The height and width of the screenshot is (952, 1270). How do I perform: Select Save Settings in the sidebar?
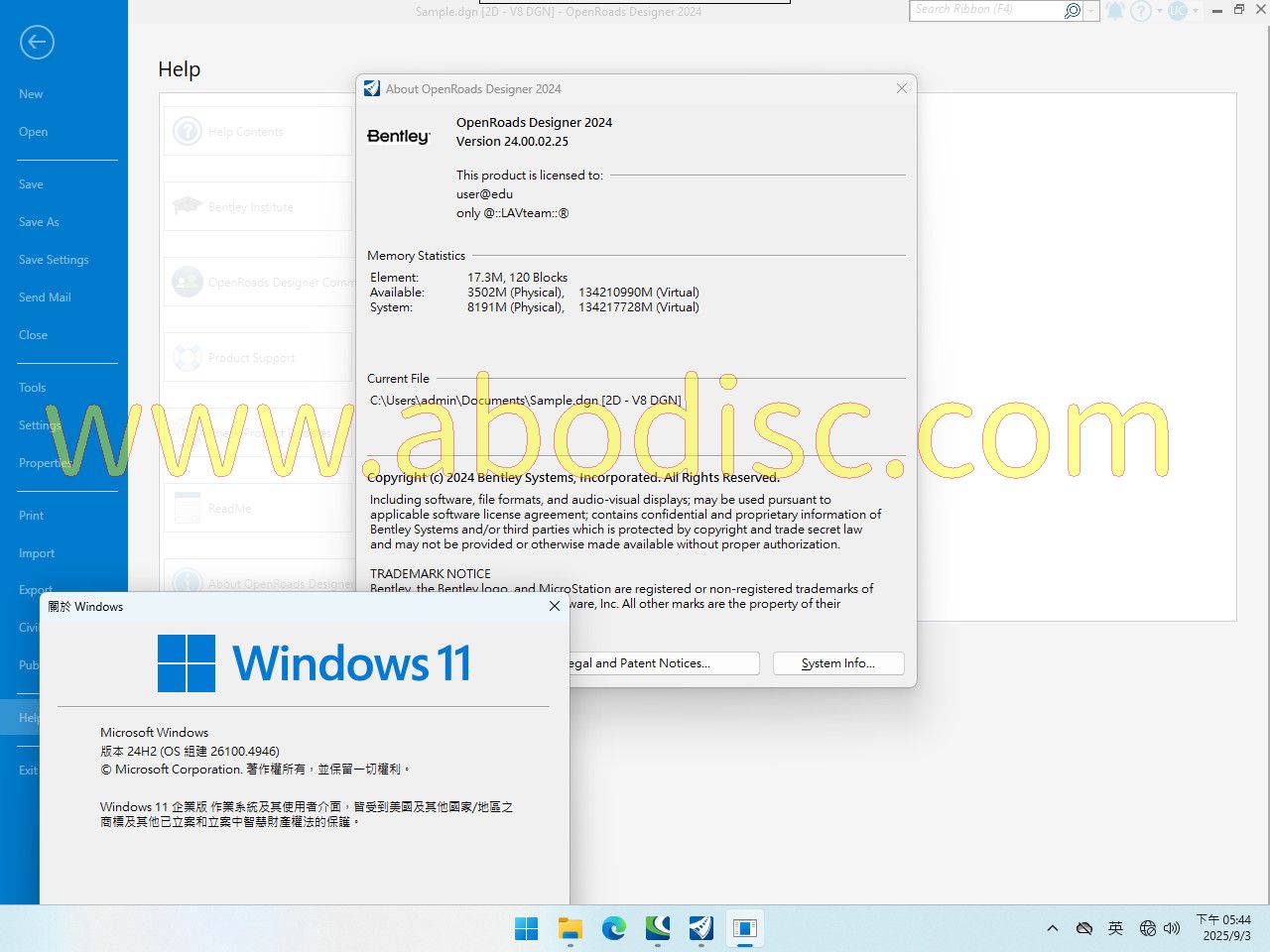point(54,260)
